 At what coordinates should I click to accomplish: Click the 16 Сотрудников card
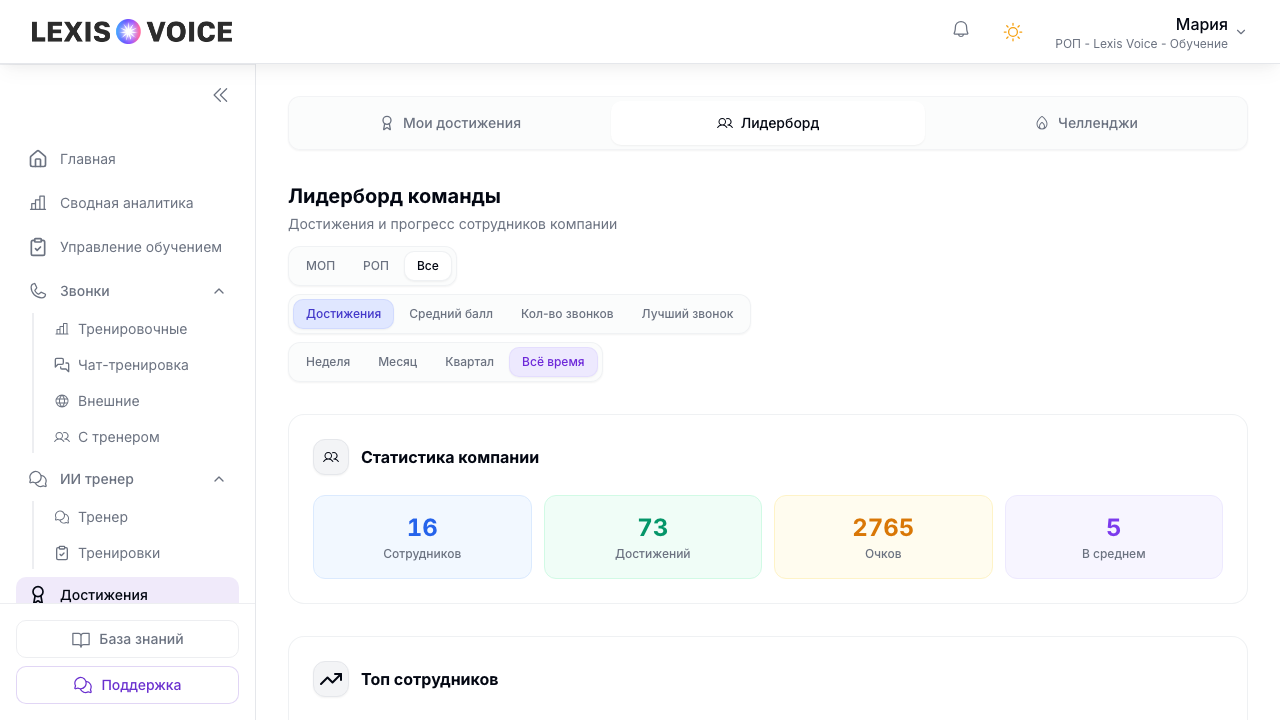pos(422,537)
